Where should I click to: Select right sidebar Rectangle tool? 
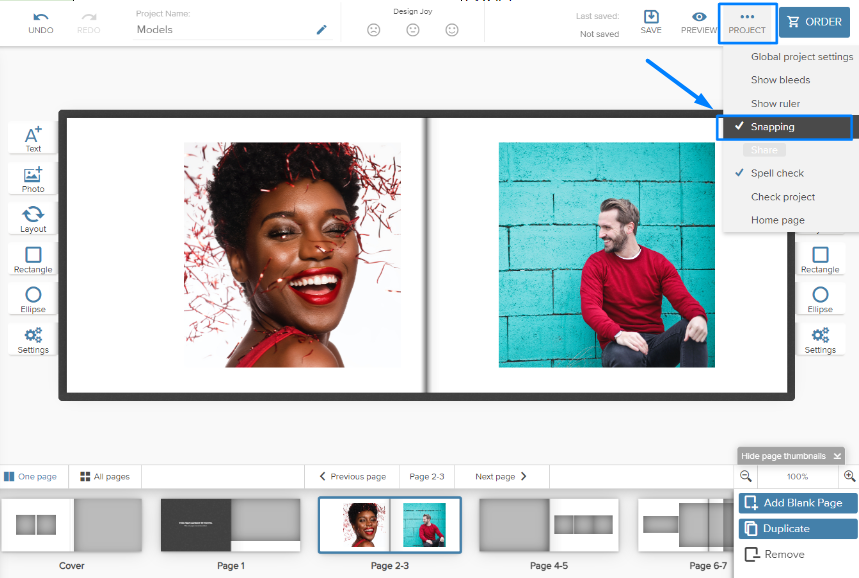click(820, 260)
